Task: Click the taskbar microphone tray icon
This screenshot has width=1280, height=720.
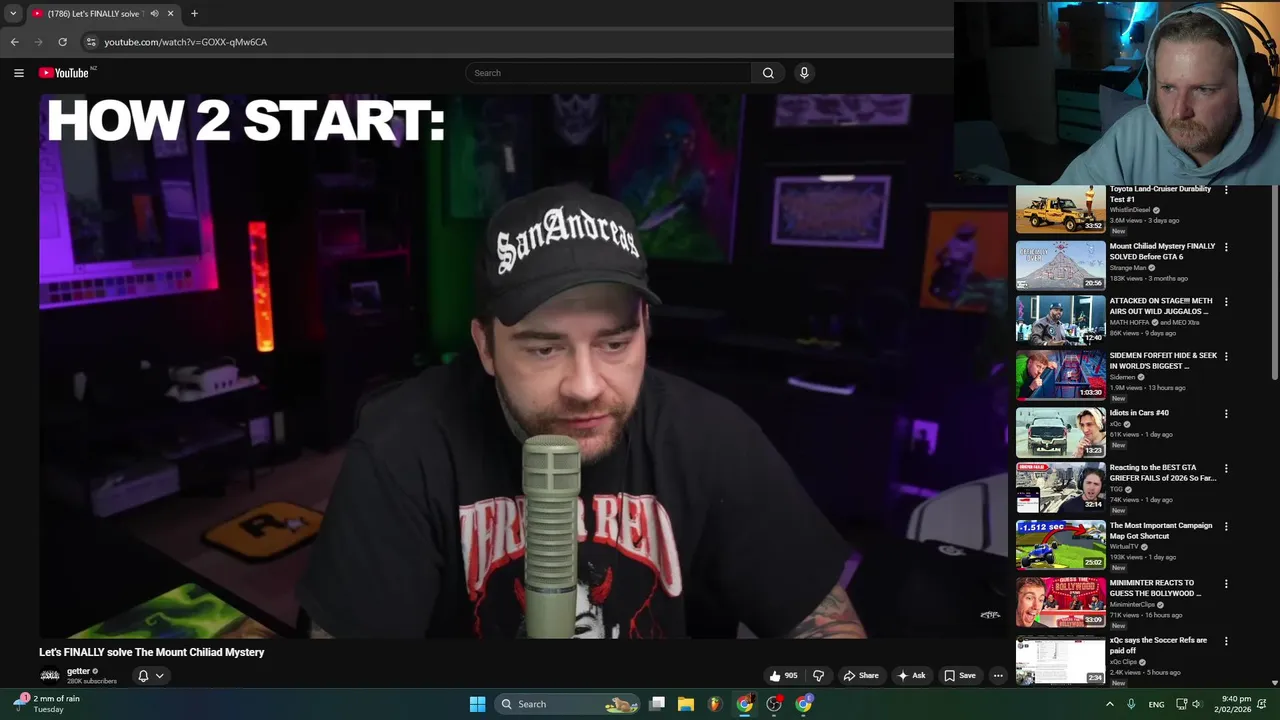Action: 1131,704
